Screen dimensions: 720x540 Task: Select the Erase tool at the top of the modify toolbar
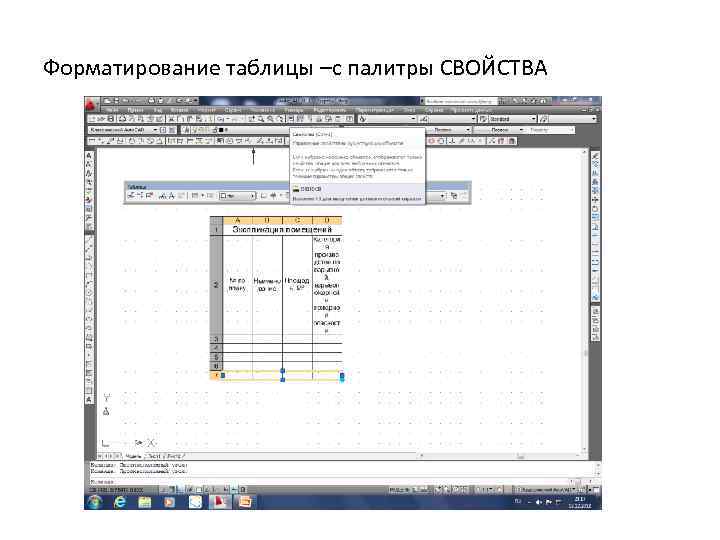click(x=595, y=157)
